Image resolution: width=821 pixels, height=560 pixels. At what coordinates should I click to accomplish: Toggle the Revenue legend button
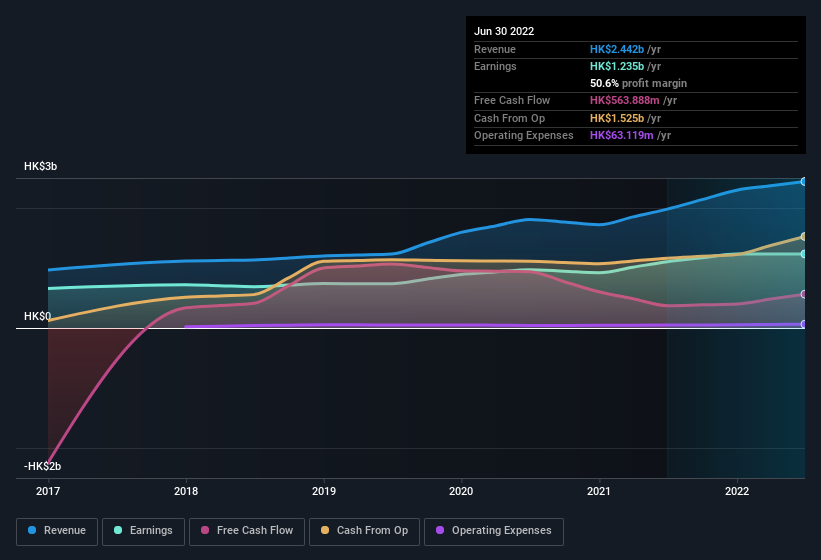coord(57,532)
